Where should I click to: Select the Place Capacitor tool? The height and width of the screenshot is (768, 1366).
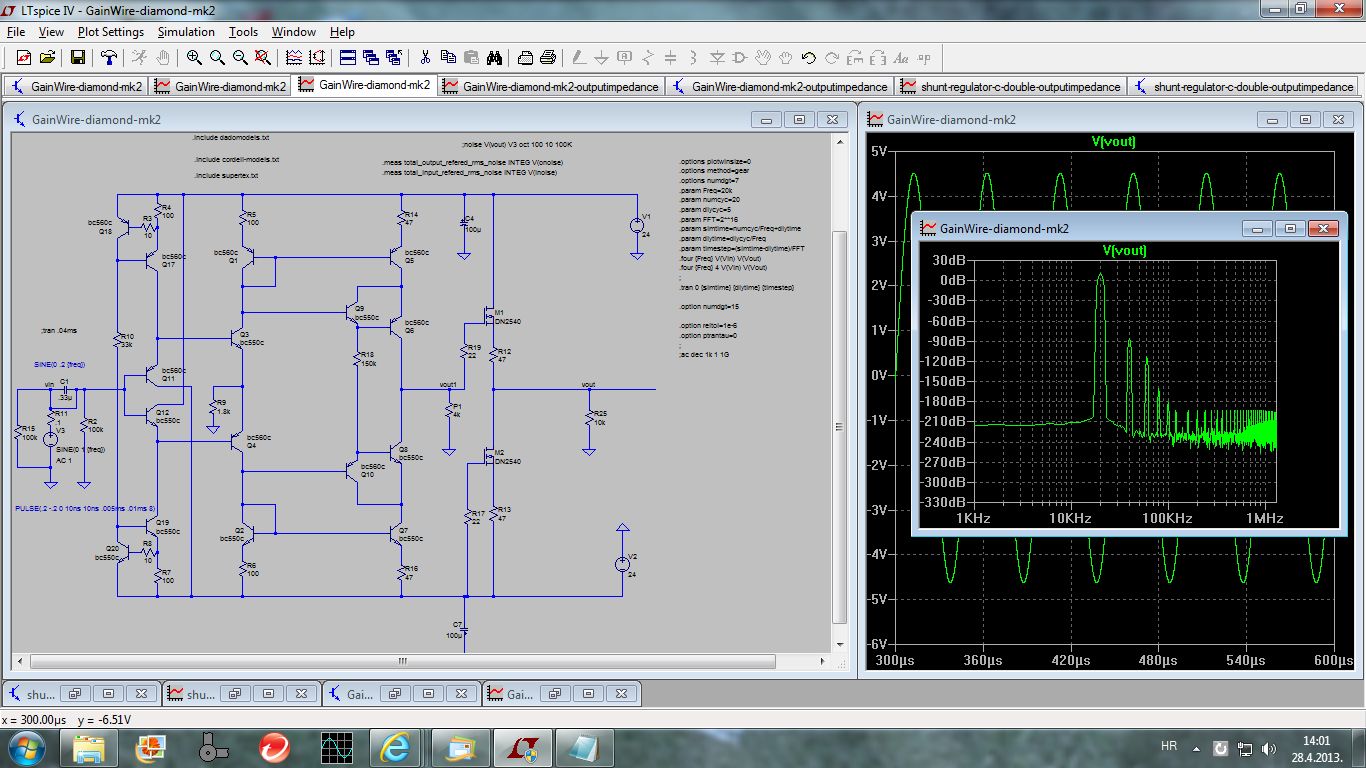tap(671, 58)
